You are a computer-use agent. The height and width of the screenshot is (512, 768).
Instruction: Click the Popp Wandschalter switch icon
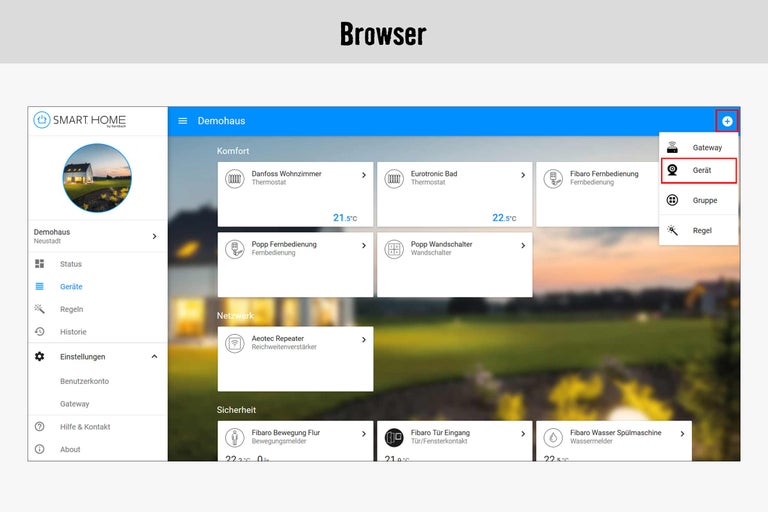tap(394, 249)
